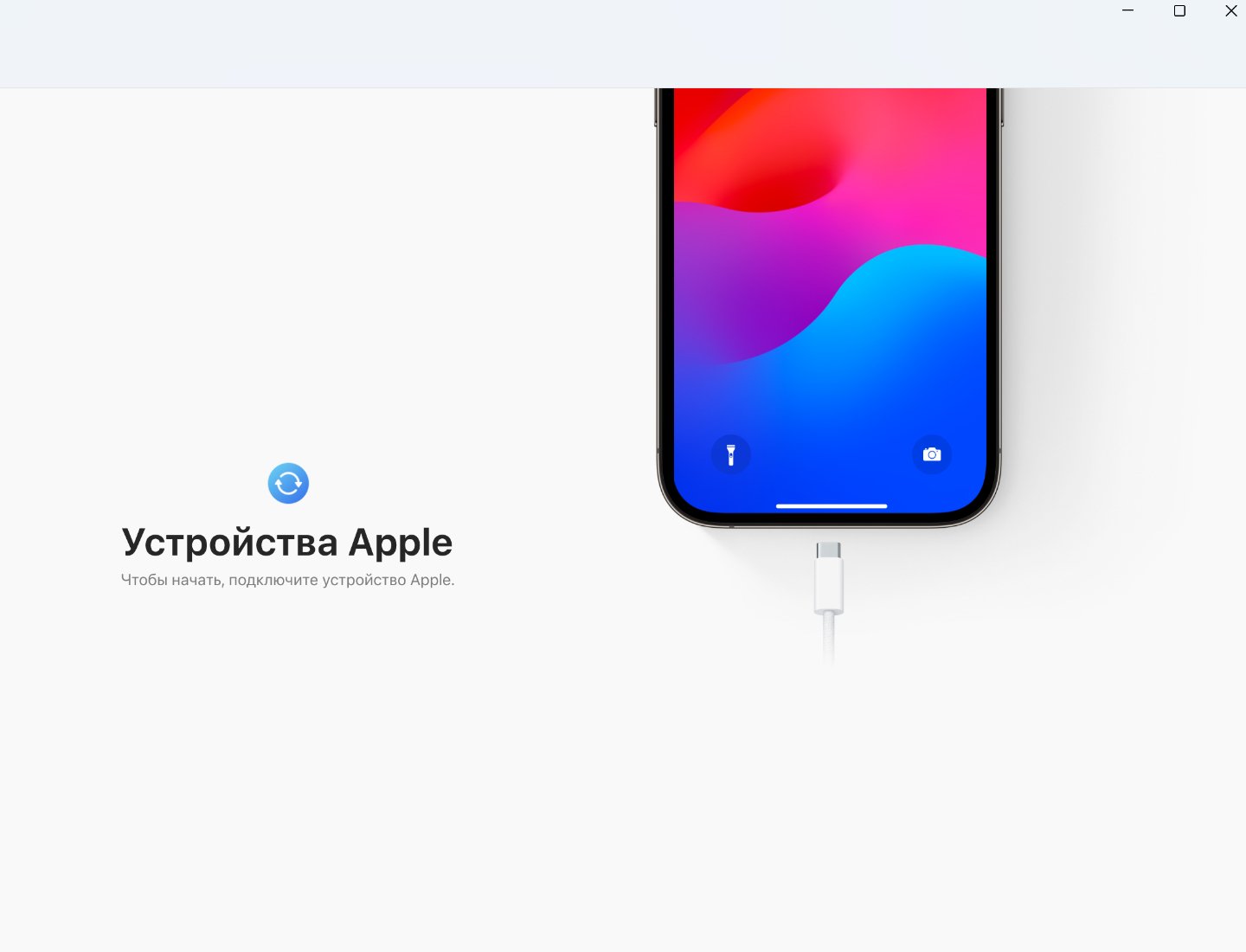Click the USB-C connector plug

829,577
